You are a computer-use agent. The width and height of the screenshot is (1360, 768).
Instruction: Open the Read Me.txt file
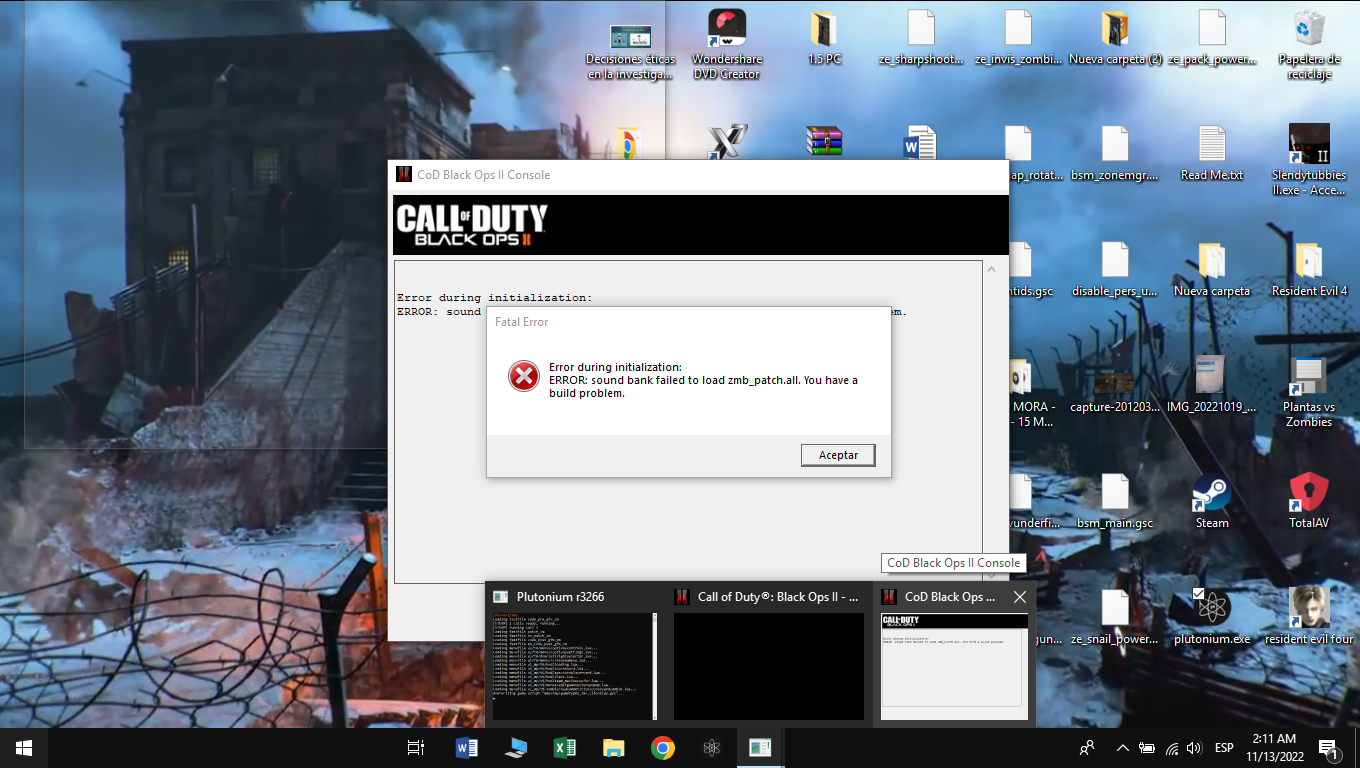pyautogui.click(x=1212, y=153)
